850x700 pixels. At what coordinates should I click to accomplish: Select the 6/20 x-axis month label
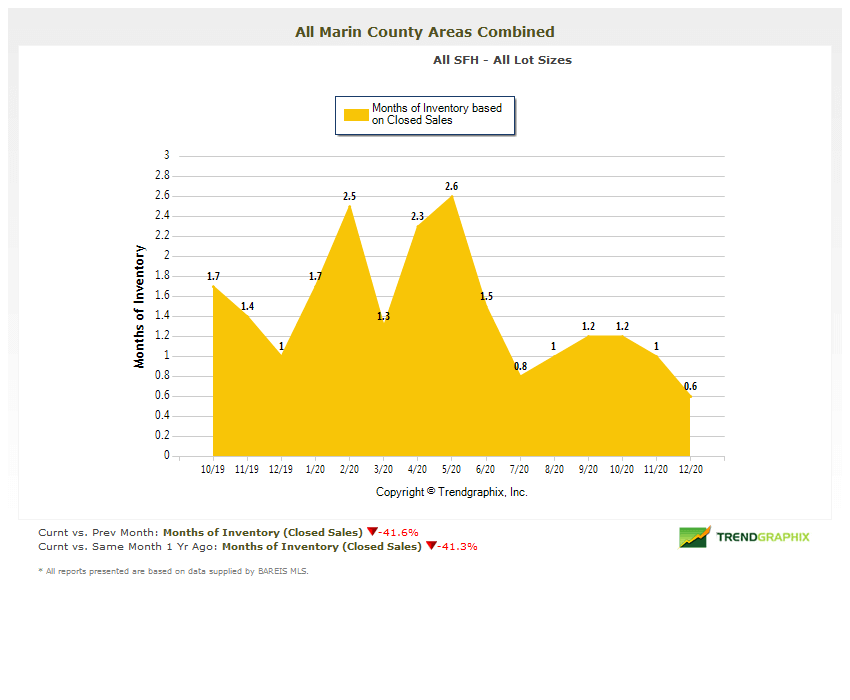tap(485, 468)
